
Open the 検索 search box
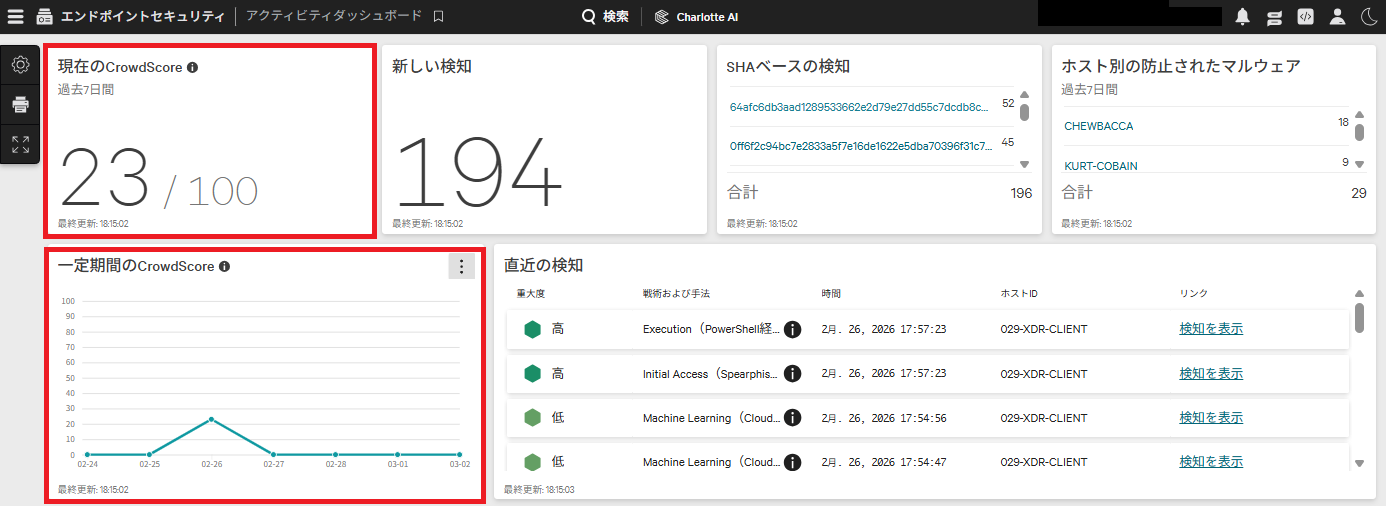(x=606, y=17)
